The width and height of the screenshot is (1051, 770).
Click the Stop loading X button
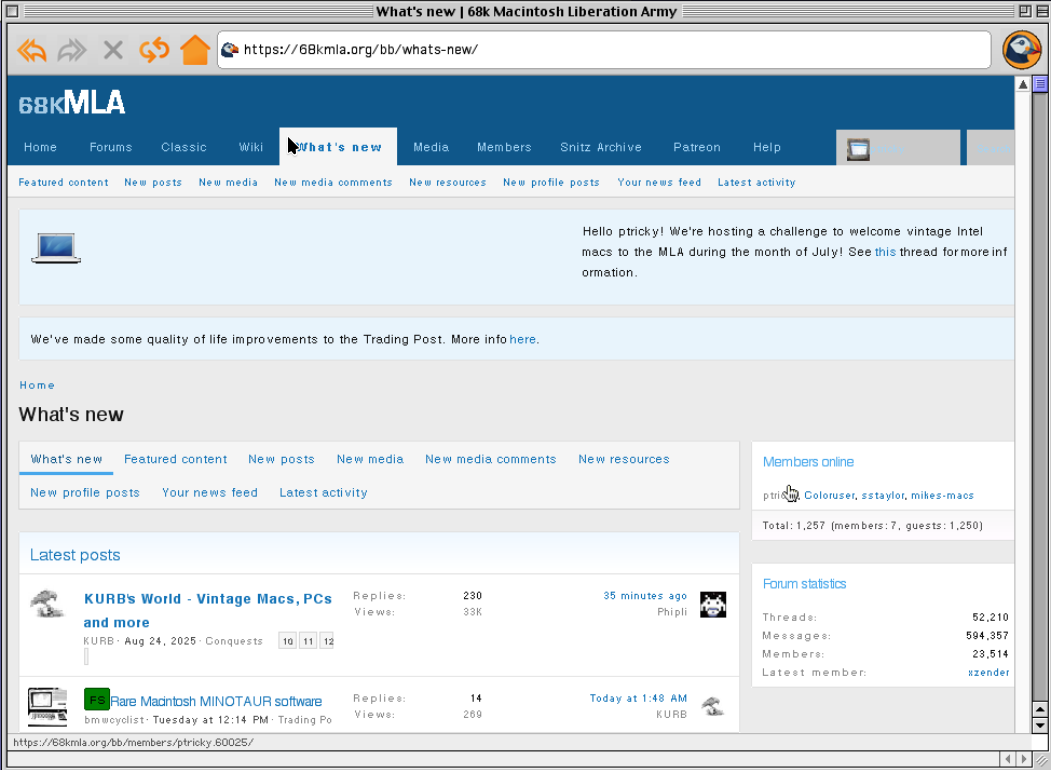(x=113, y=50)
